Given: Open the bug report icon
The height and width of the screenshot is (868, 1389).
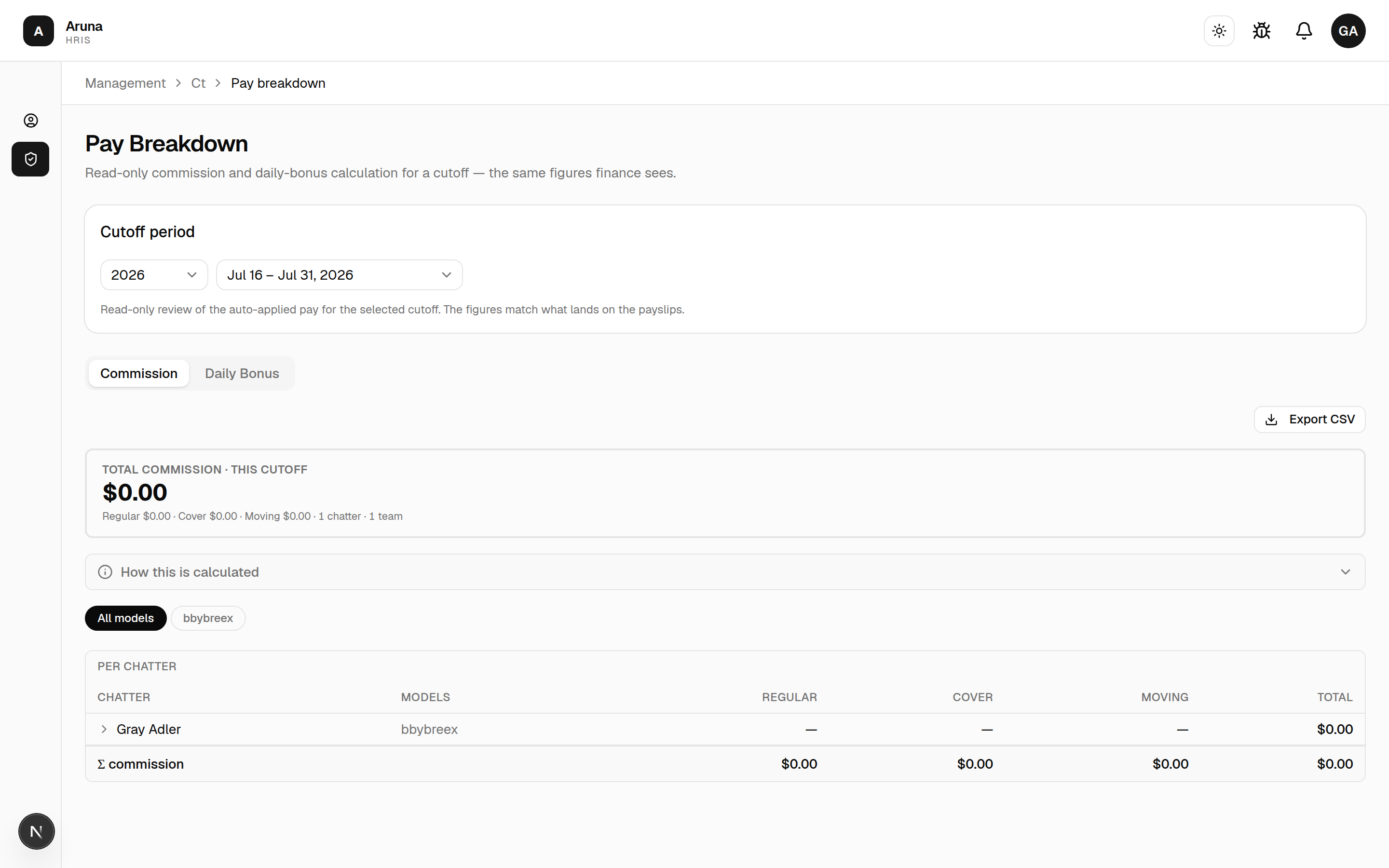Looking at the screenshot, I should pos(1262,31).
